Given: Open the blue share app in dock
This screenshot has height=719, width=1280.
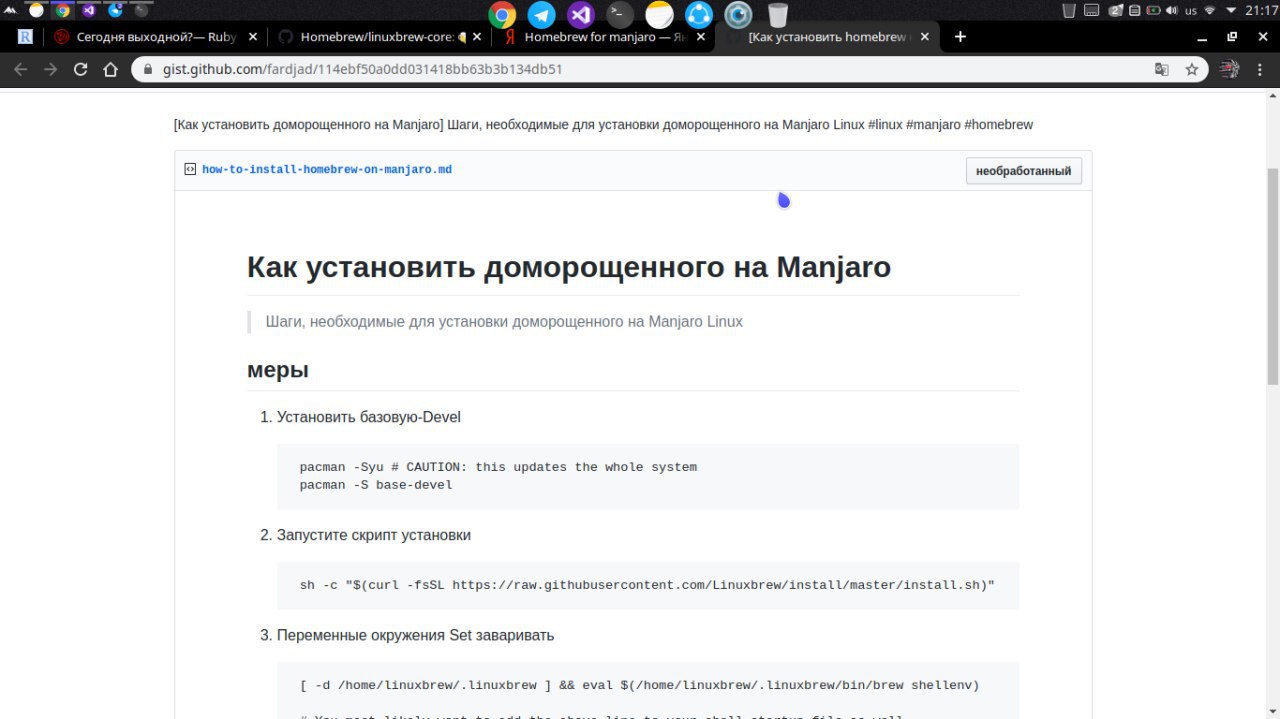Looking at the screenshot, I should (698, 14).
